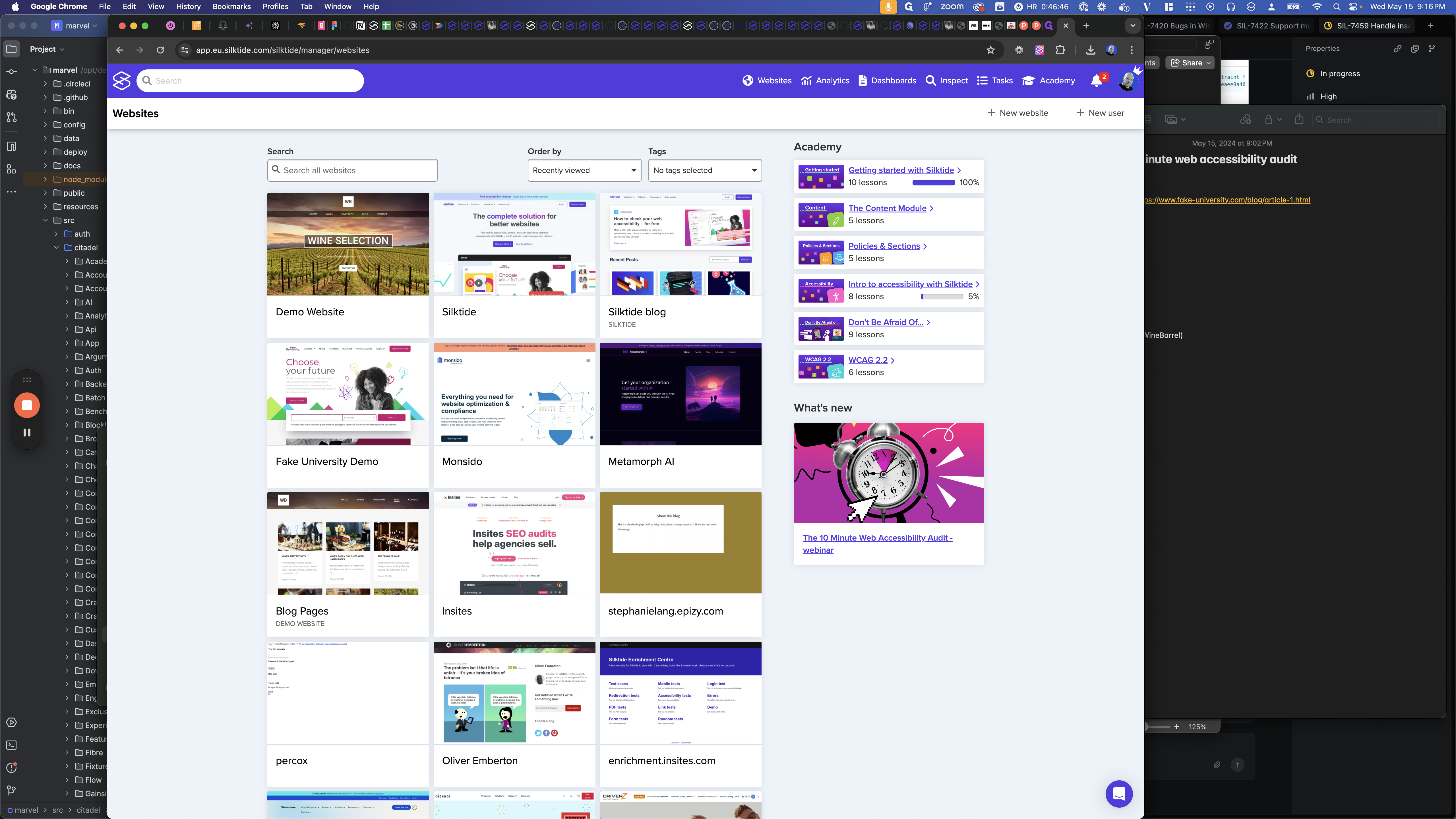Click the New user button
Image resolution: width=1456 pixels, height=819 pixels.
click(x=1101, y=113)
